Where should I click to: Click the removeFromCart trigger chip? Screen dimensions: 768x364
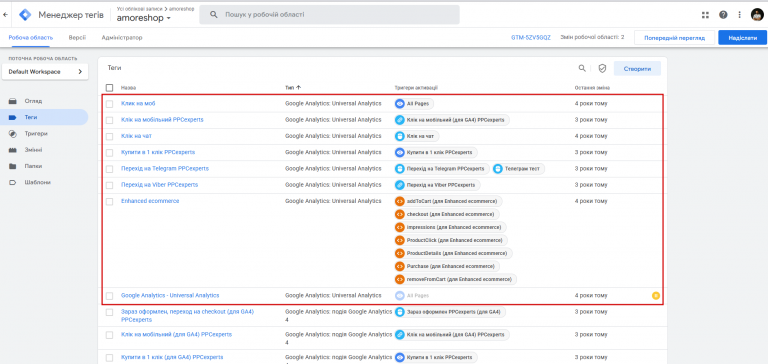click(x=456, y=279)
